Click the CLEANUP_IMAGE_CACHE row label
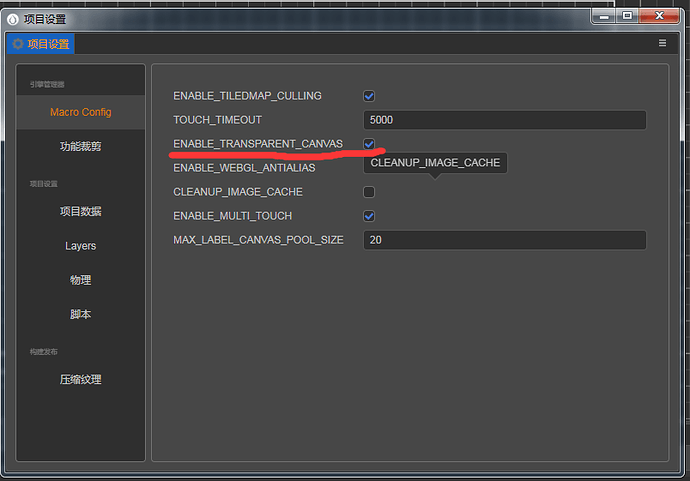The width and height of the screenshot is (690, 481). (x=238, y=192)
